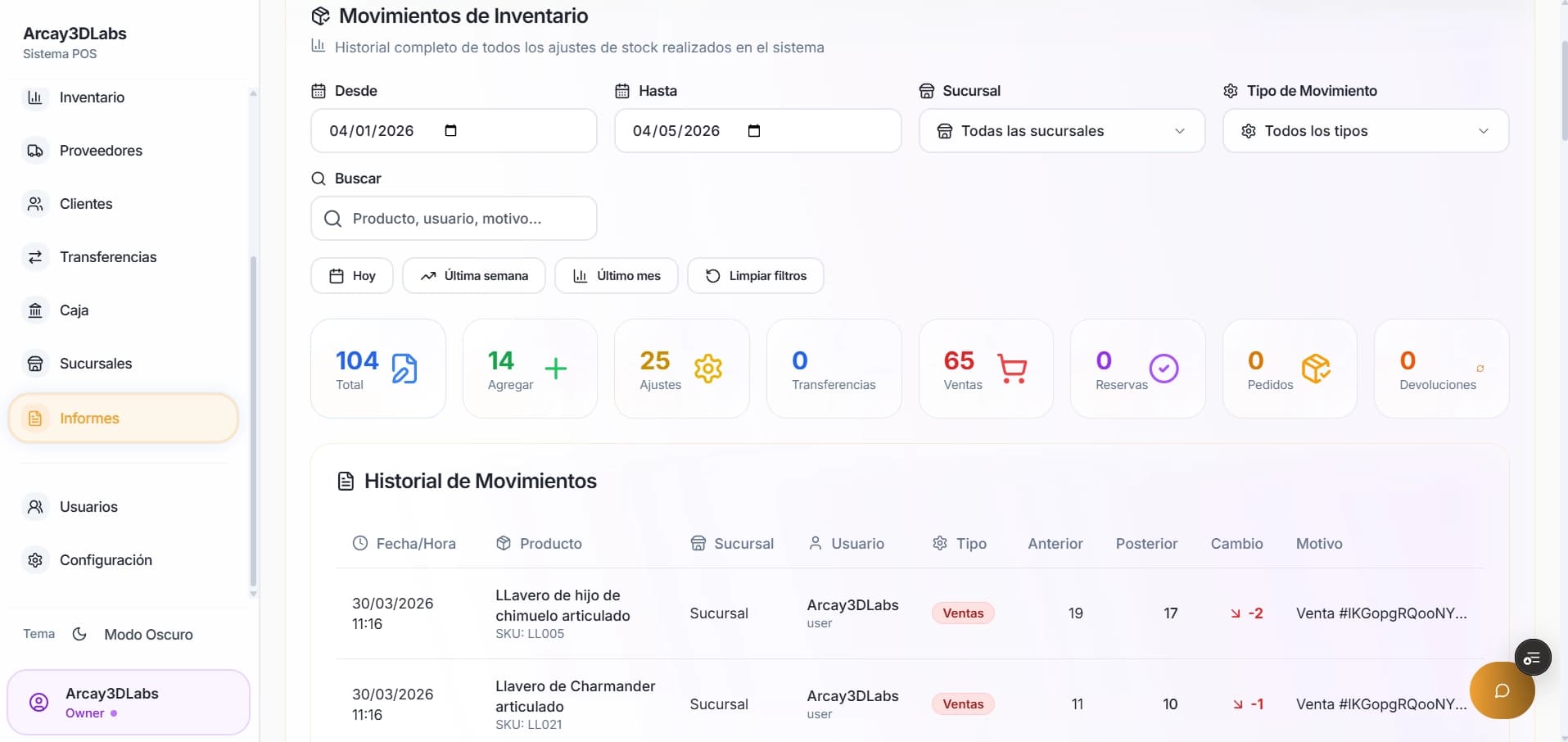Viewport: 1568px width, 742px height.
Task: Select the 65 Ventas stat card
Action: pos(986,369)
